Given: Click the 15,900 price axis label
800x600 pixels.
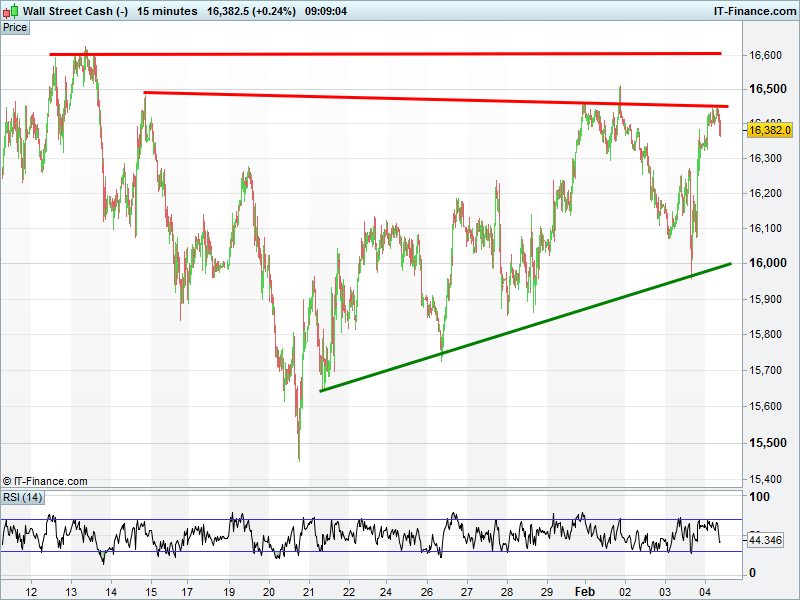Looking at the screenshot, I should coord(765,299).
